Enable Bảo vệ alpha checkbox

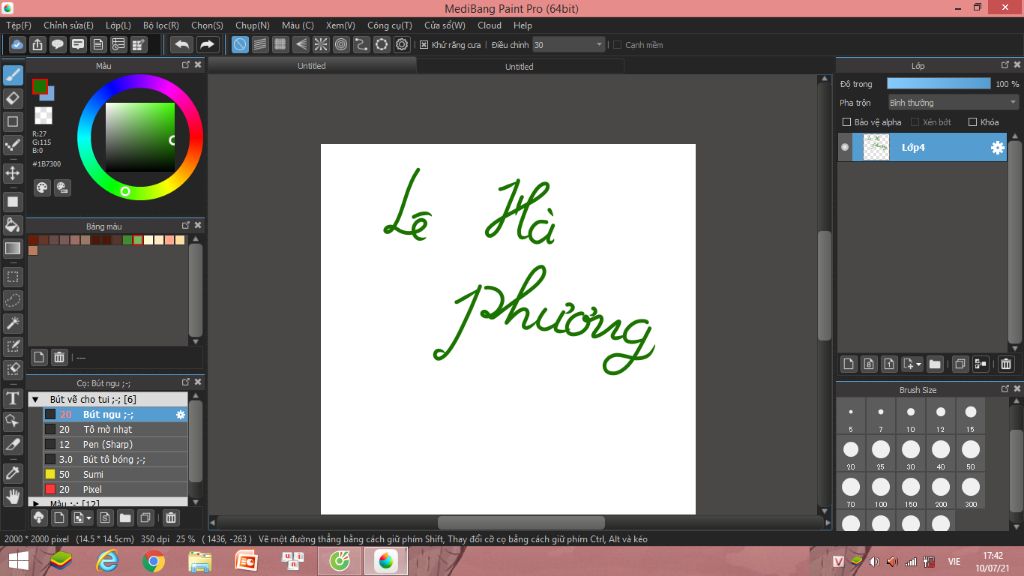click(x=846, y=122)
